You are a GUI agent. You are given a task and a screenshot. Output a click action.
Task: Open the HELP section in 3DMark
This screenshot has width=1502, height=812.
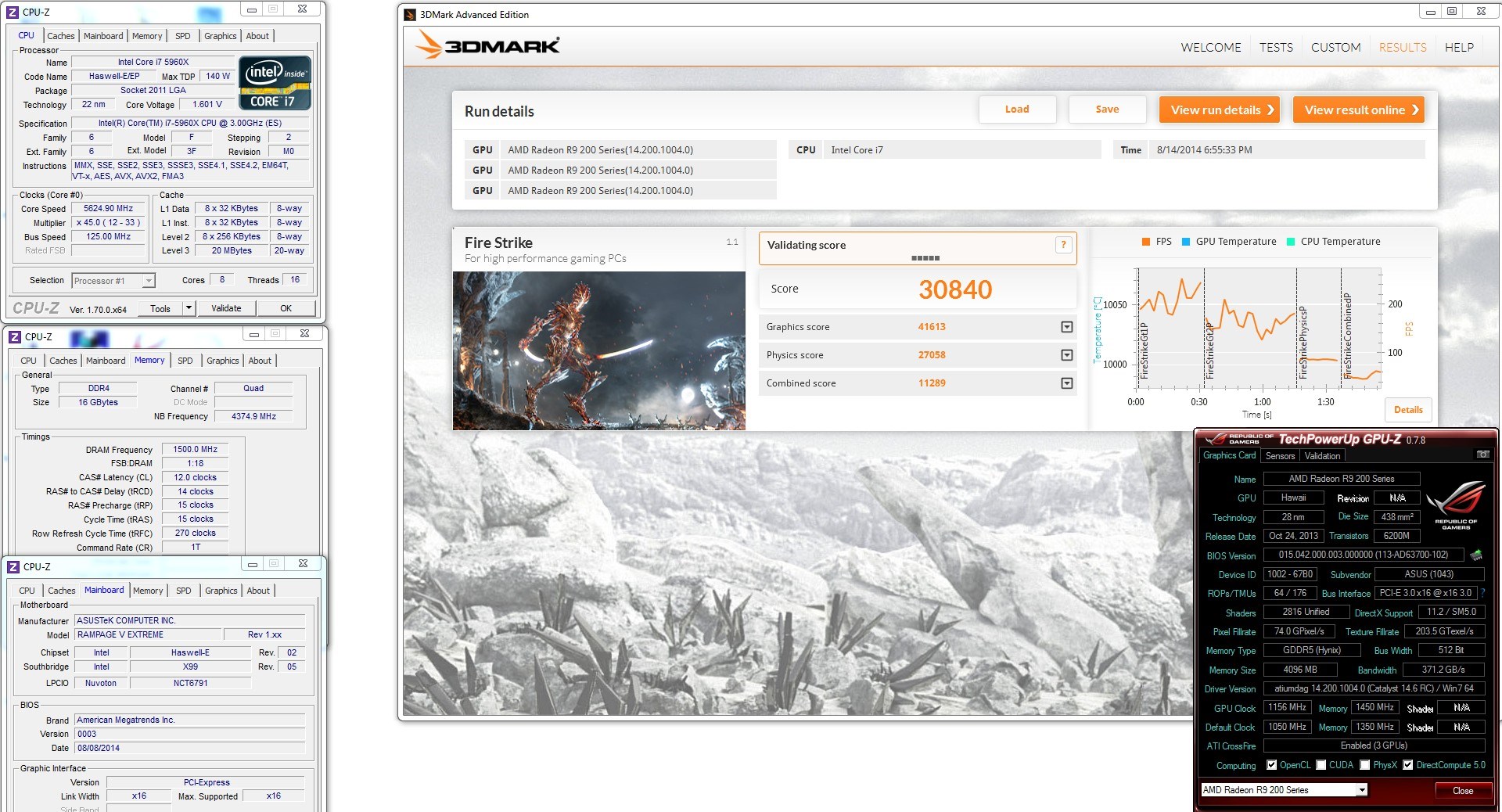point(1459,48)
